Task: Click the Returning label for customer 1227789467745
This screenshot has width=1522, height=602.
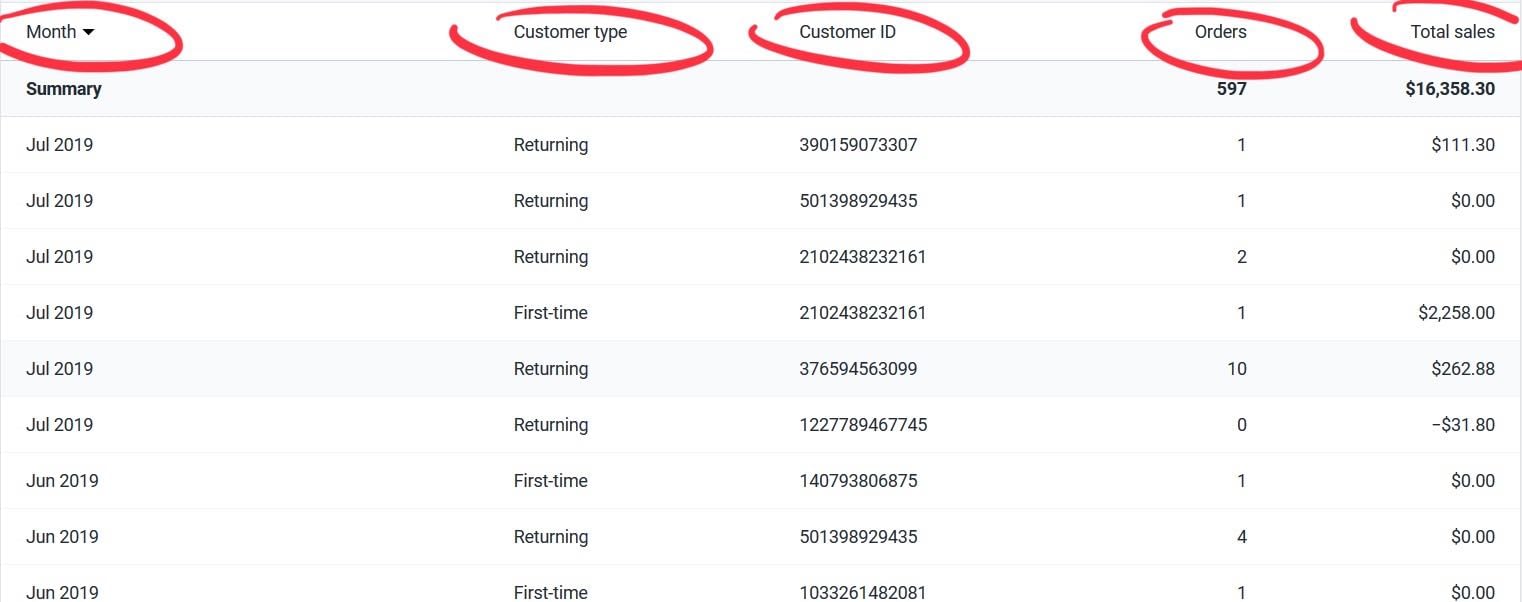Action: [551, 424]
